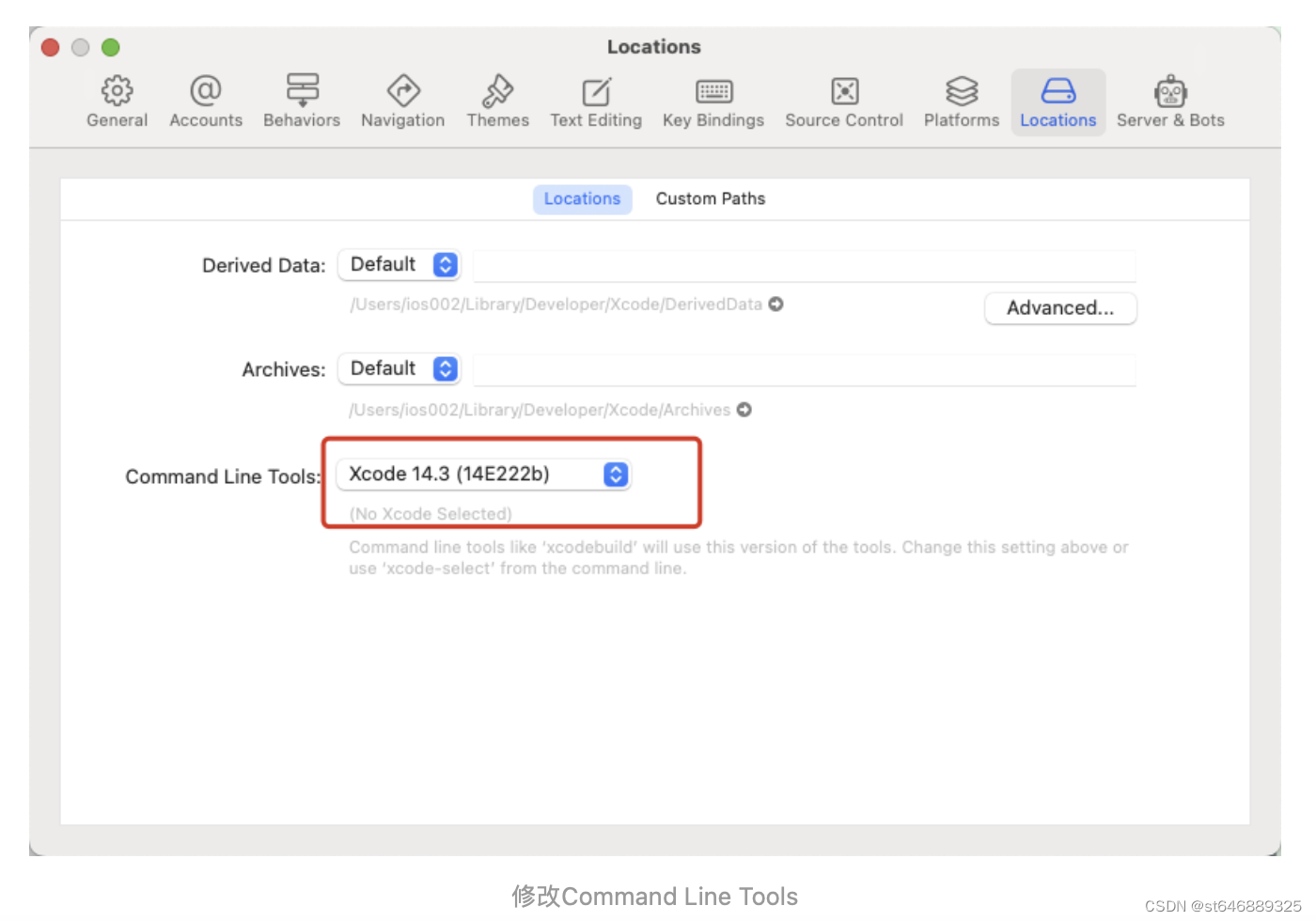Open the Archives Default dropdown
Screen dimensions: 1316x921
pos(399,368)
